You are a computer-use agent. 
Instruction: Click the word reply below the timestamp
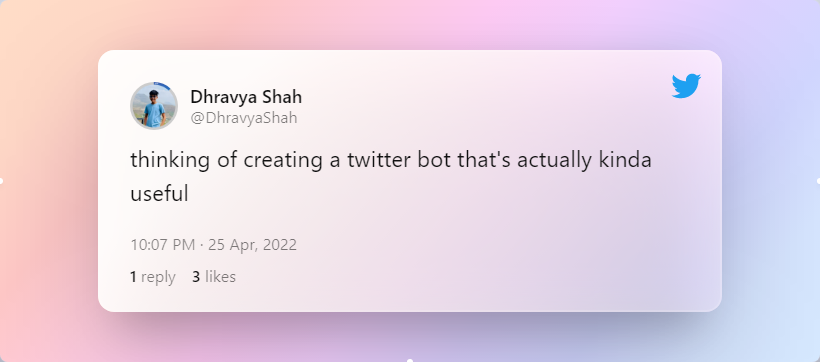click(x=158, y=277)
